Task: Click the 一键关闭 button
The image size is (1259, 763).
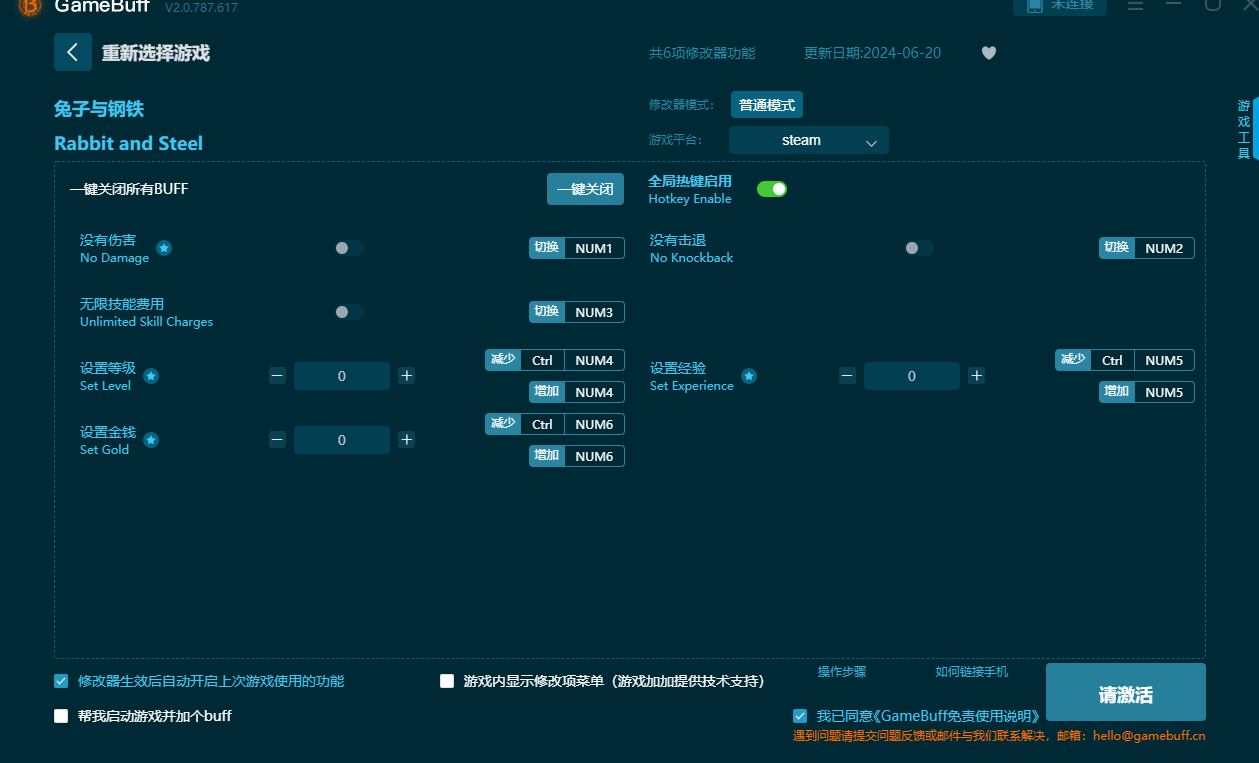Action: click(x=585, y=189)
